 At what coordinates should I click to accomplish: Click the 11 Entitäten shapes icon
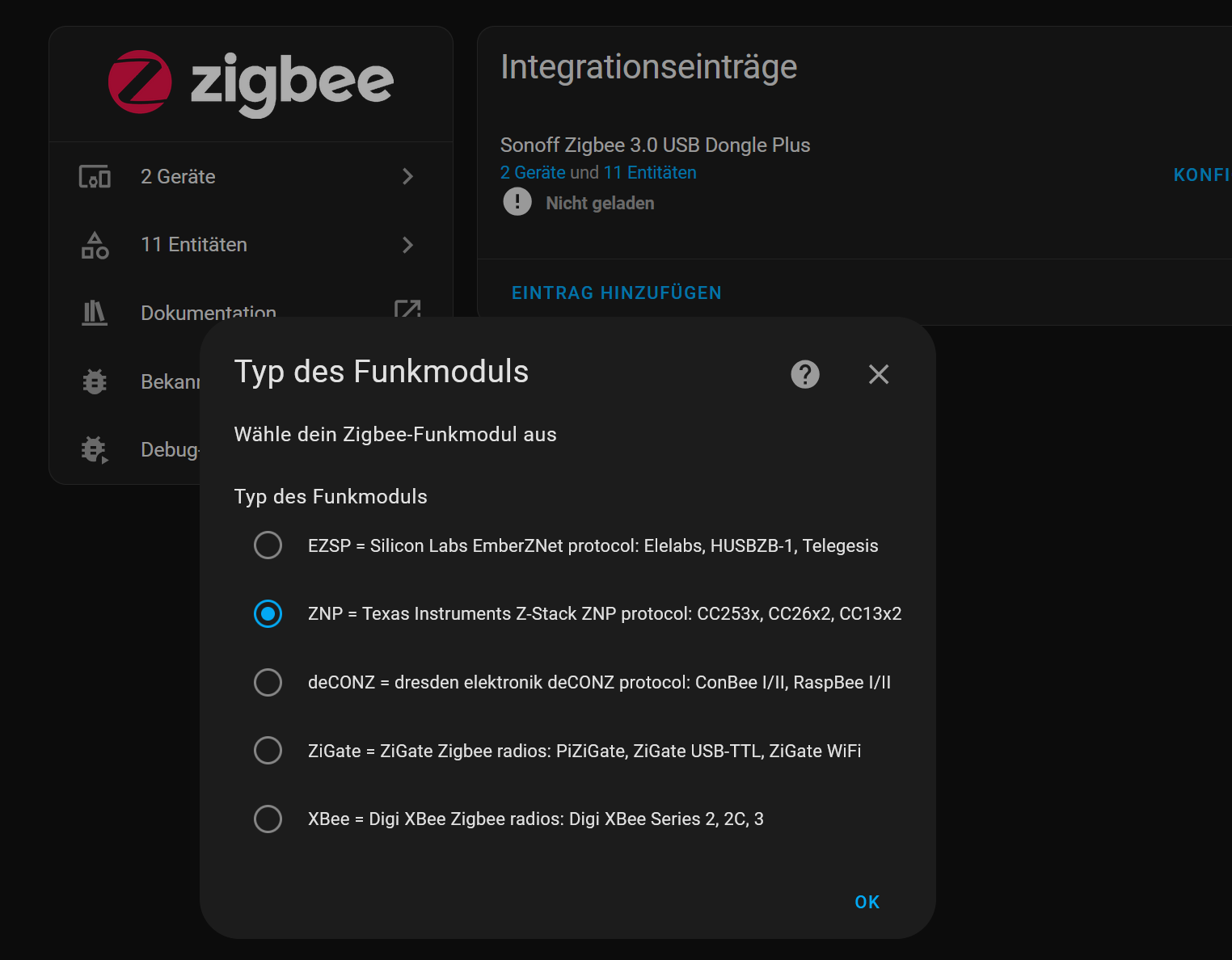click(x=95, y=245)
